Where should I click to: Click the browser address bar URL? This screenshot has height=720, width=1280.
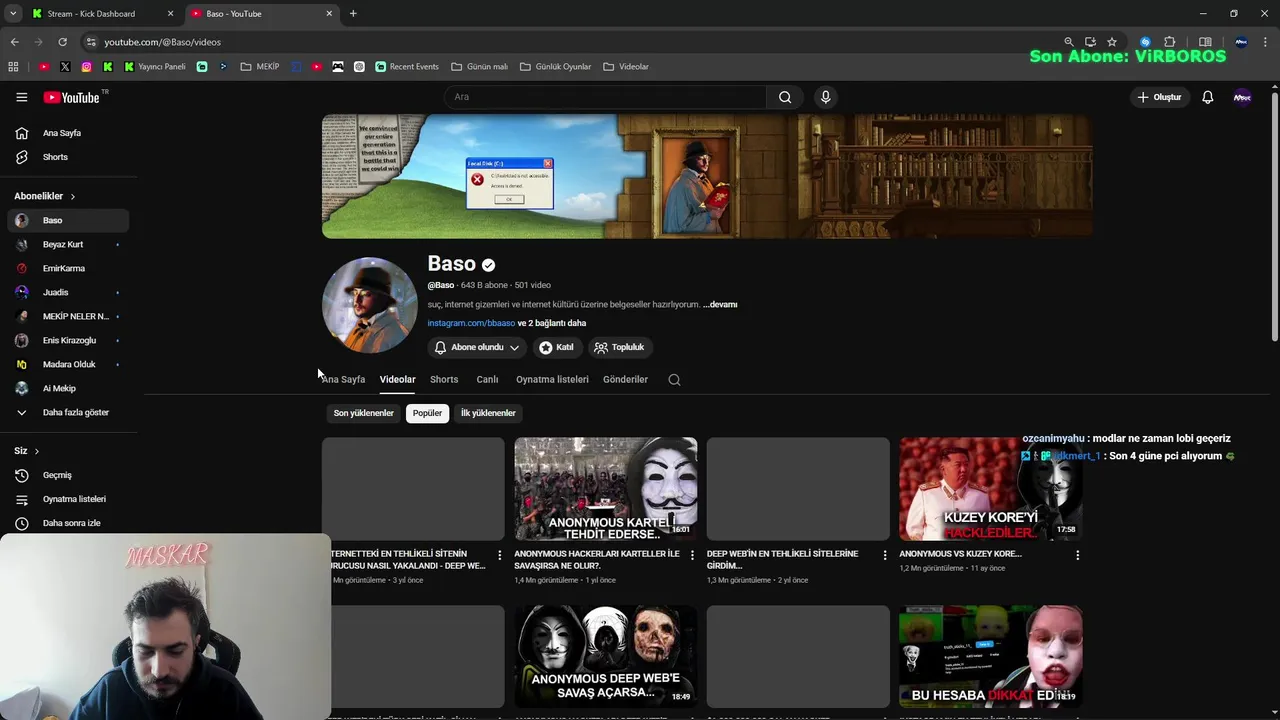tap(162, 42)
